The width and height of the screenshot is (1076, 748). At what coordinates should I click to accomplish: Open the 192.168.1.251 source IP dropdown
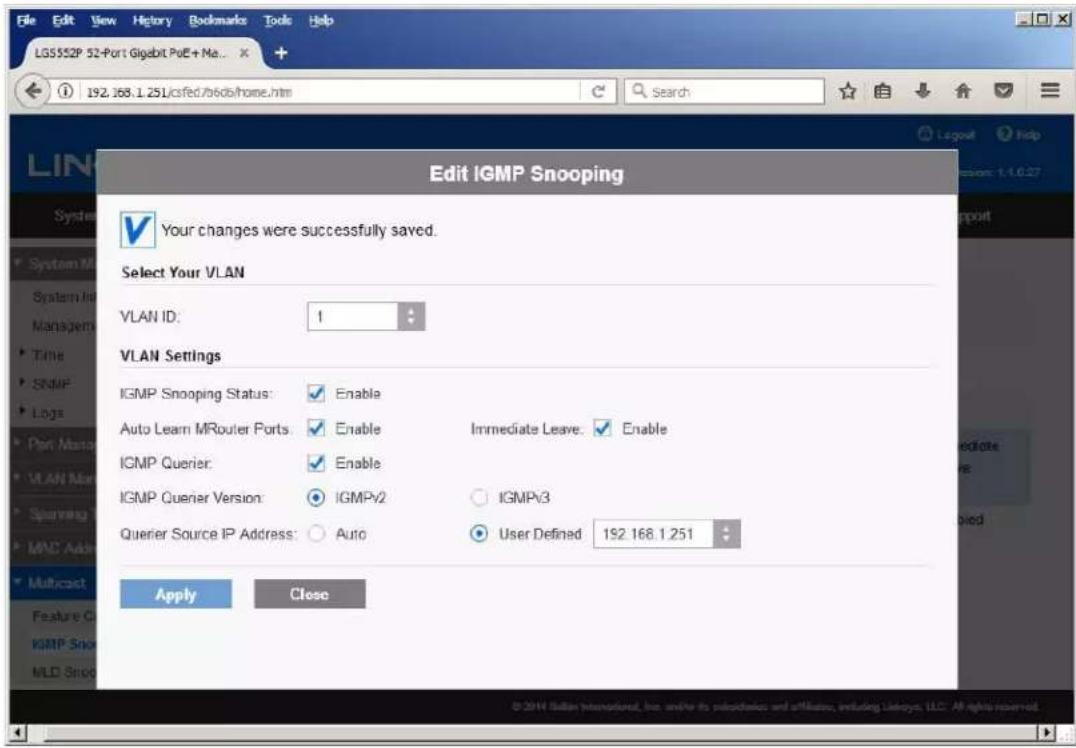tap(666, 534)
